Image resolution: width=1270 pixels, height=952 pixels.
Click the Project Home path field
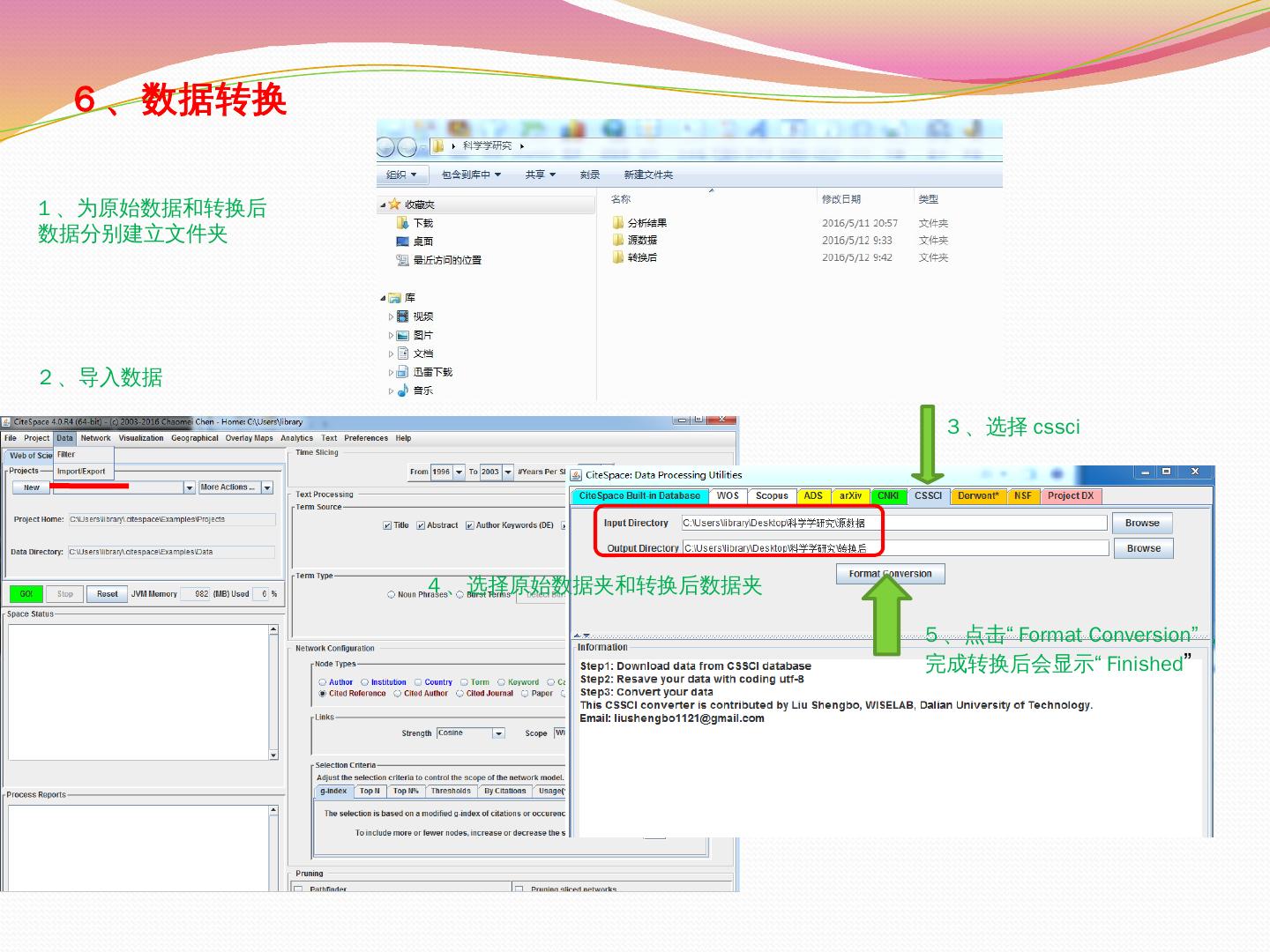pyautogui.click(x=172, y=520)
